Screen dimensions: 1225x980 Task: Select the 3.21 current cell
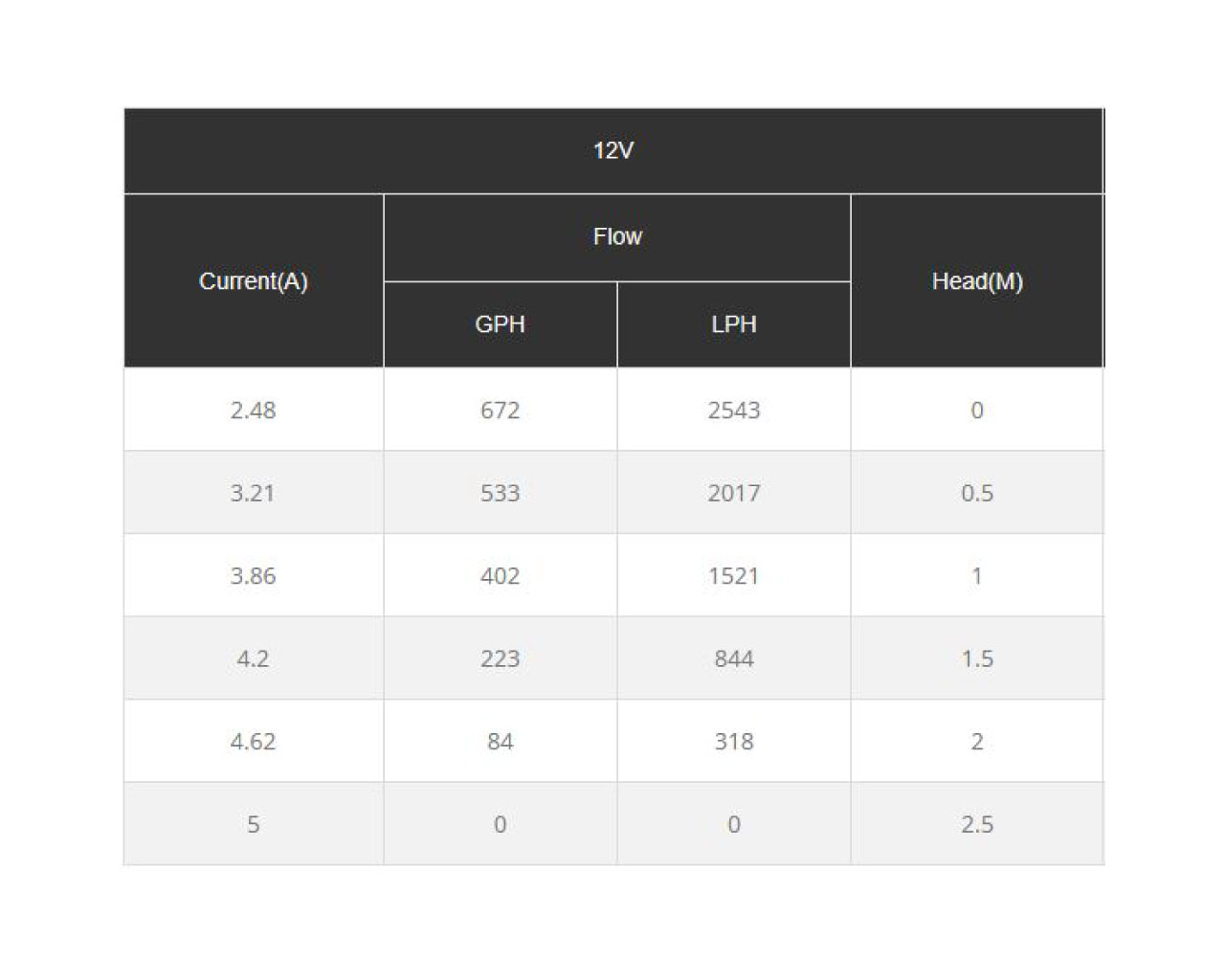pos(254,493)
